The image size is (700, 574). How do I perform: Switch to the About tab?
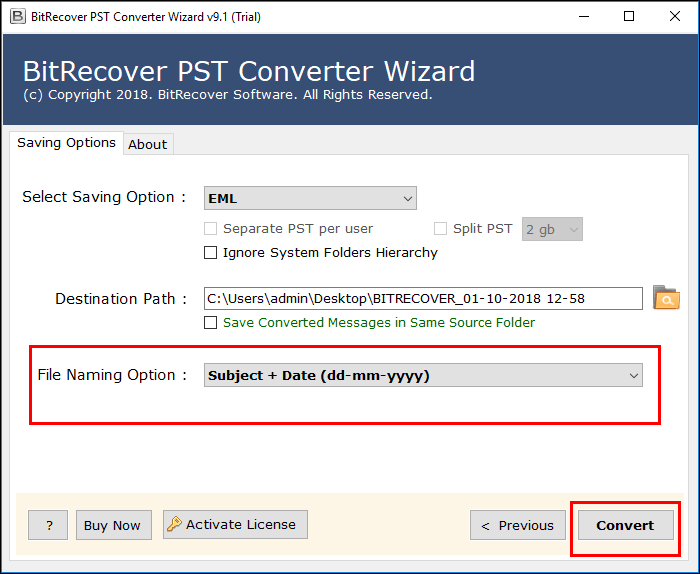(x=147, y=144)
